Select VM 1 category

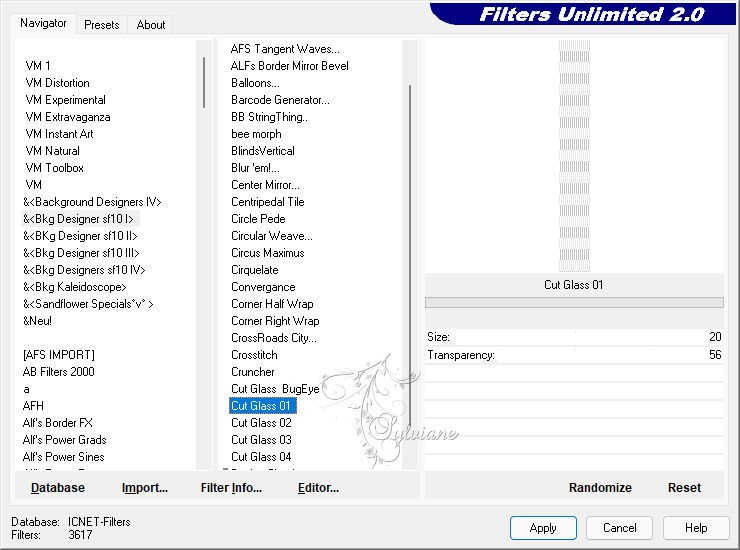coord(38,66)
